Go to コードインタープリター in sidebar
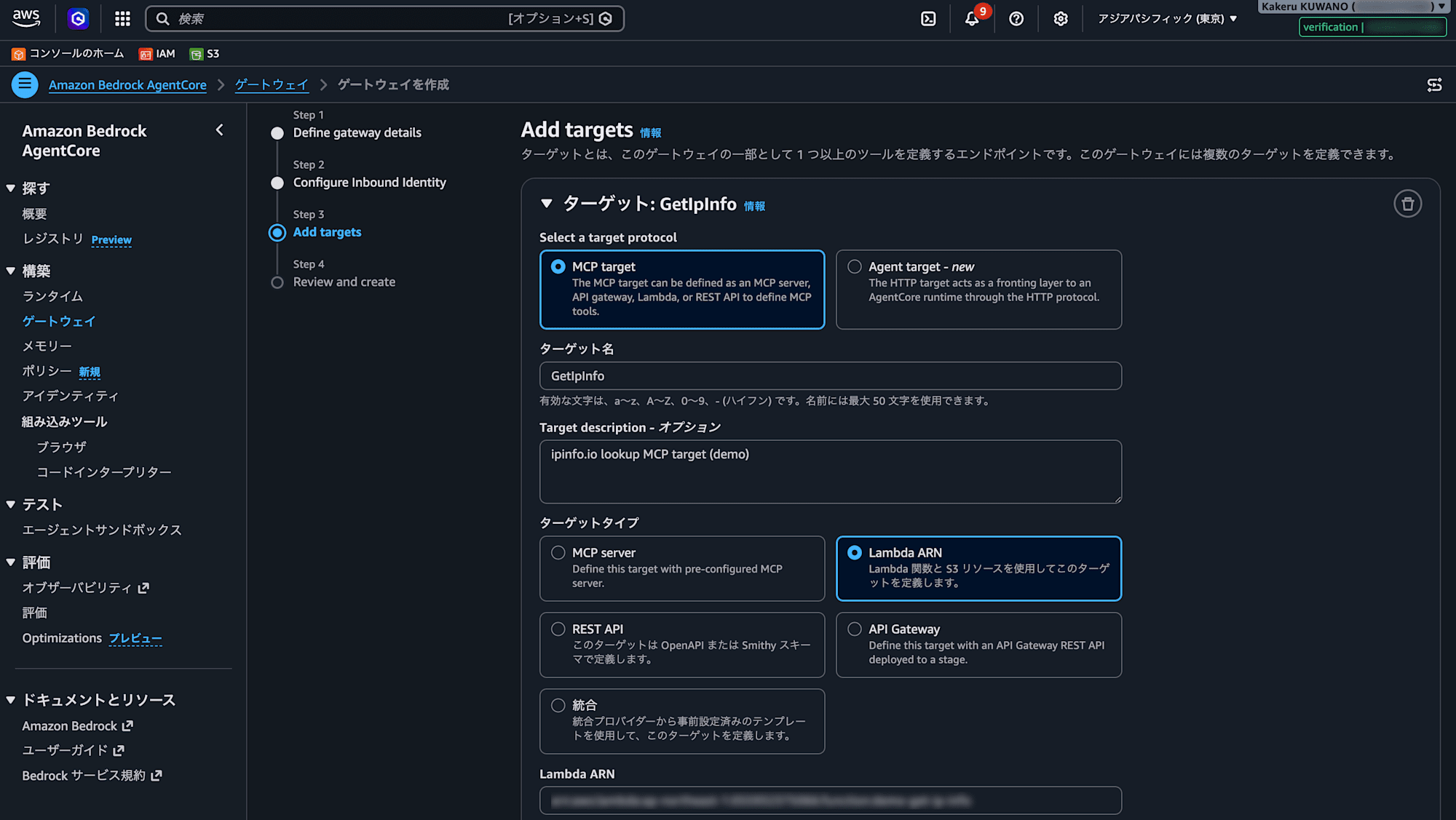 [104, 472]
